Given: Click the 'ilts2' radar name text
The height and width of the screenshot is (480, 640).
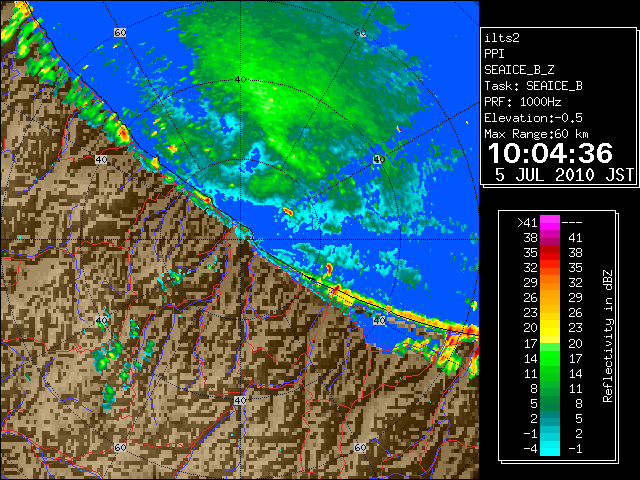Looking at the screenshot, I should pos(502,38).
